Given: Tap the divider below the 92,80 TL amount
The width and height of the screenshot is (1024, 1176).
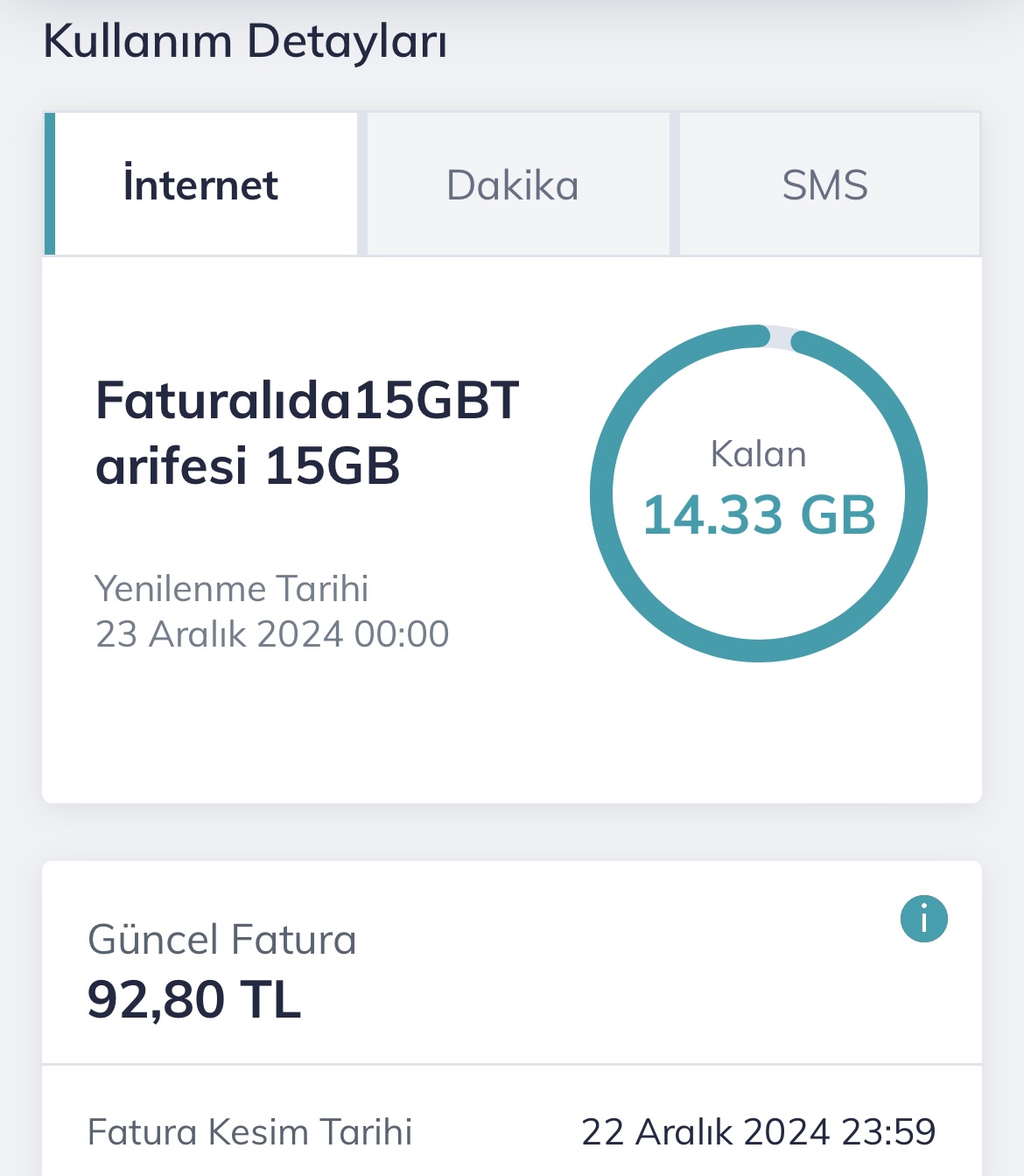Looking at the screenshot, I should tap(512, 1064).
